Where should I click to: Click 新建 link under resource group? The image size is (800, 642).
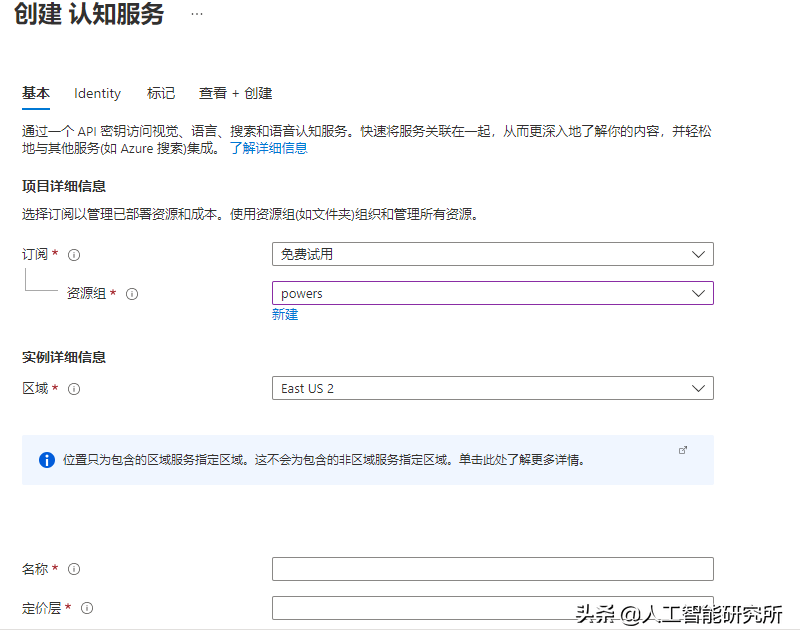click(285, 314)
